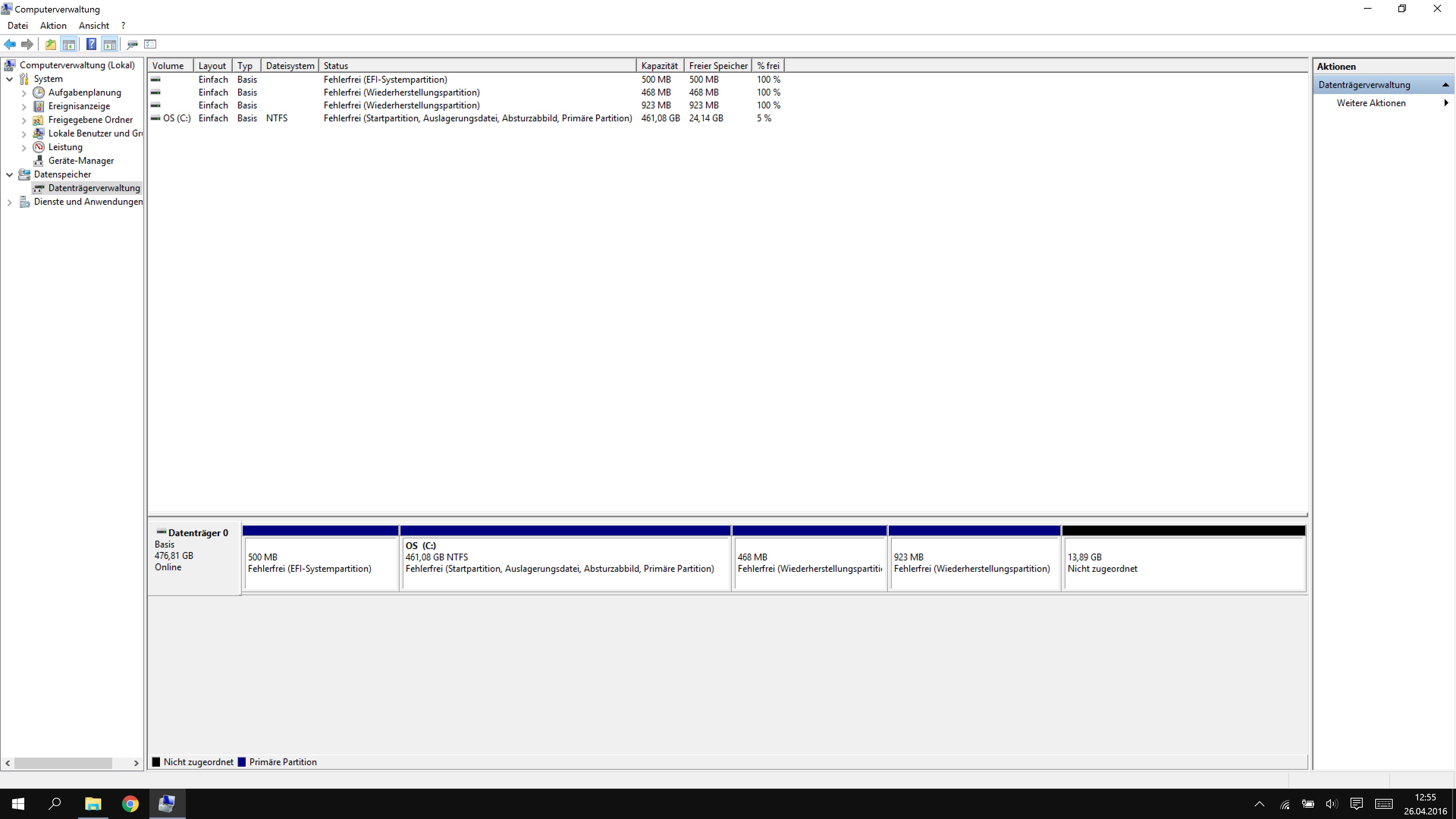Image resolution: width=1456 pixels, height=819 pixels.
Task: Click the black Nicht zugeordnet legend swatch
Action: tap(156, 762)
